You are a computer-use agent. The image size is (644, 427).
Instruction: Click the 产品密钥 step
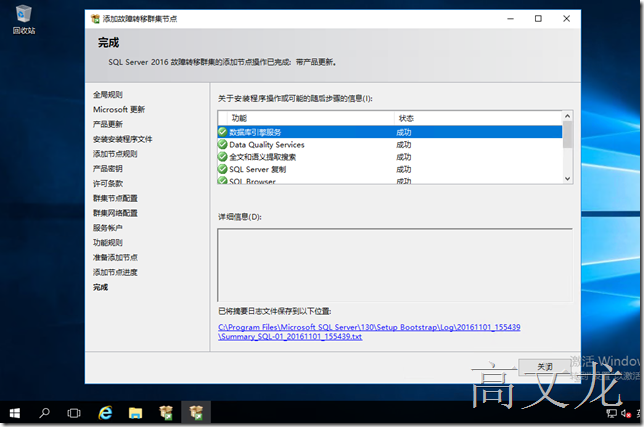108,168
